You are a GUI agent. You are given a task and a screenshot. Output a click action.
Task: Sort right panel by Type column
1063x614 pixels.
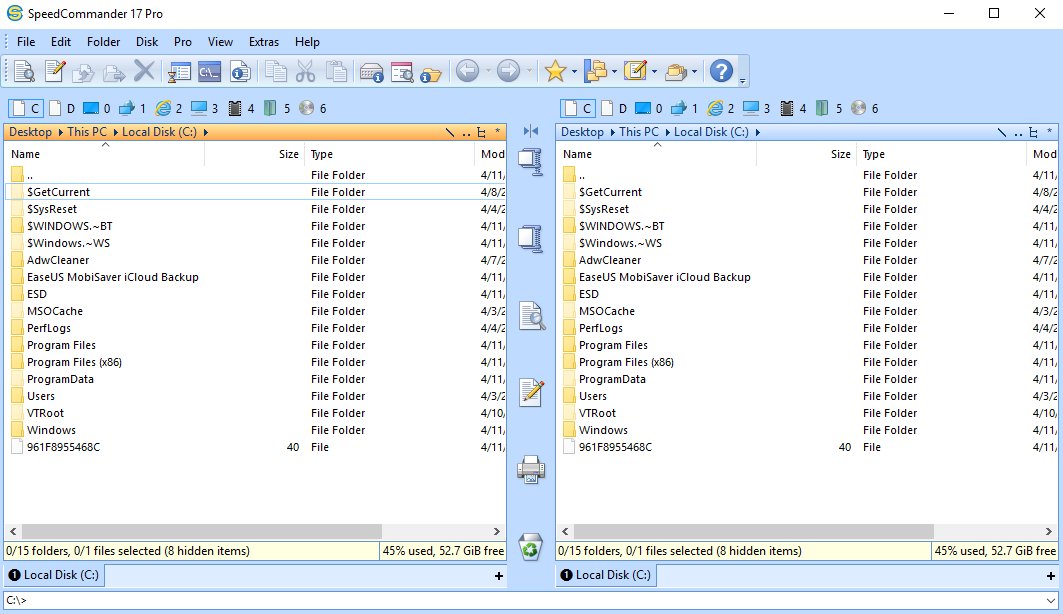click(942, 155)
